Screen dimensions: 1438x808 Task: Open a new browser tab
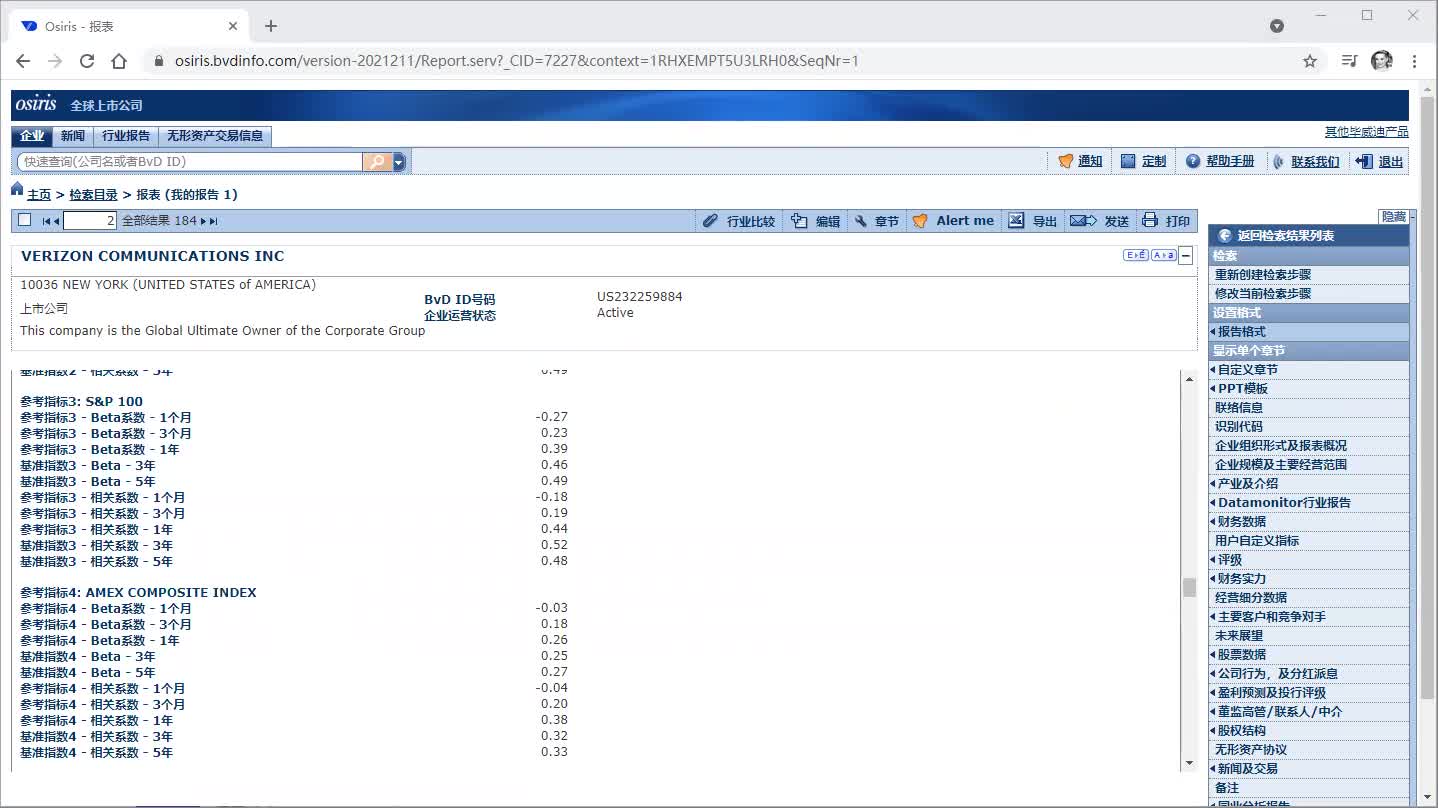tap(271, 26)
